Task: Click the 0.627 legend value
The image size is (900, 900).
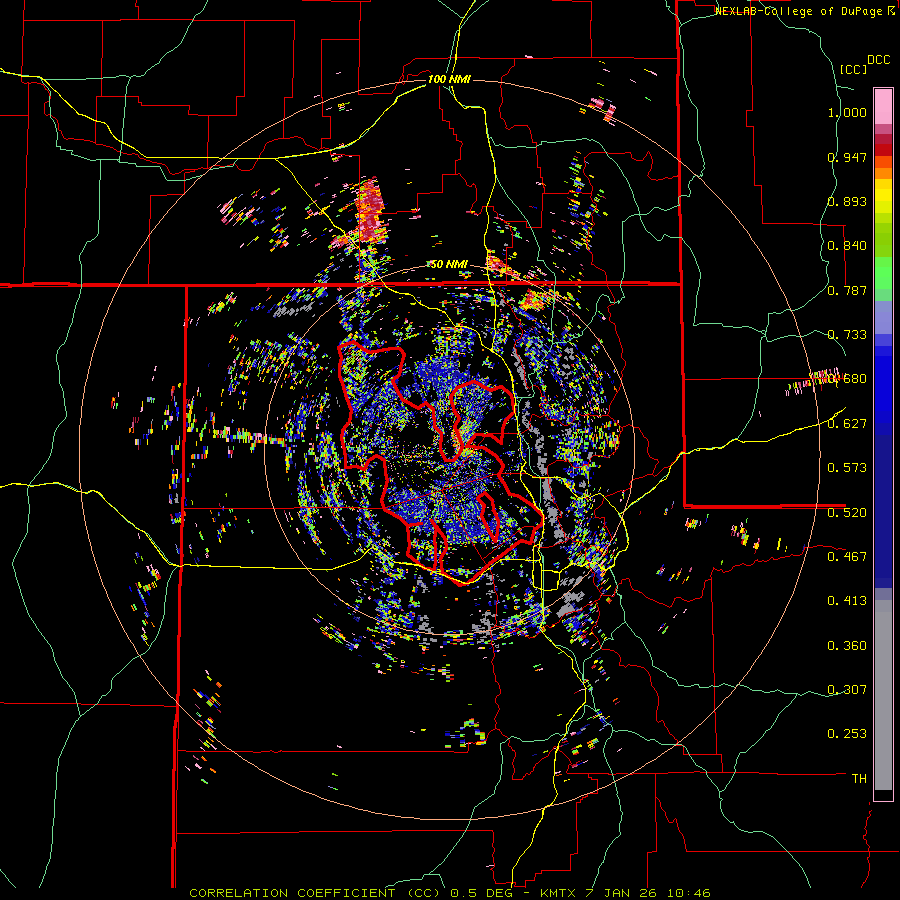Action: (x=847, y=424)
